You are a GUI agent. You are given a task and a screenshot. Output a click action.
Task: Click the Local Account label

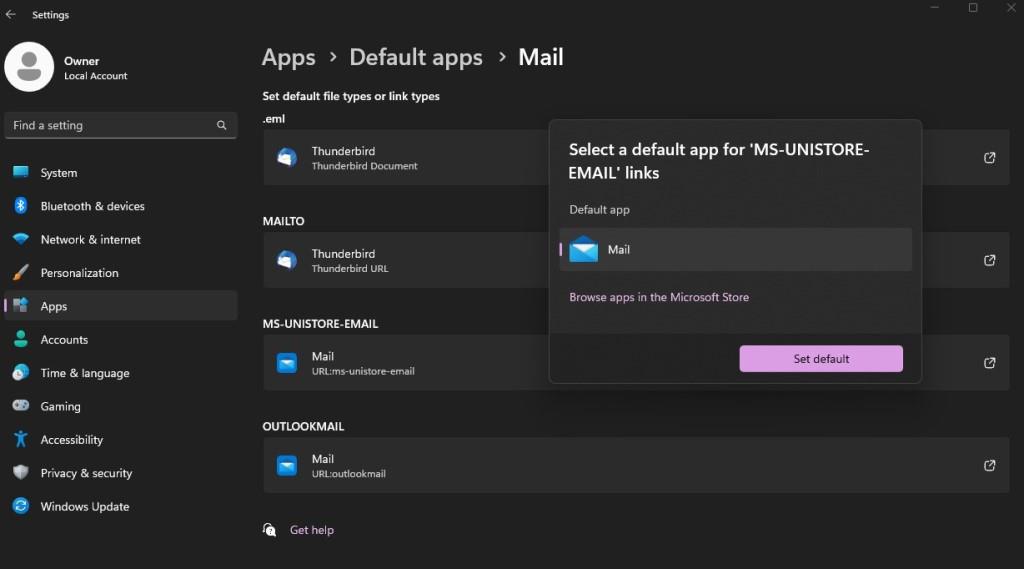pyautogui.click(x=95, y=76)
